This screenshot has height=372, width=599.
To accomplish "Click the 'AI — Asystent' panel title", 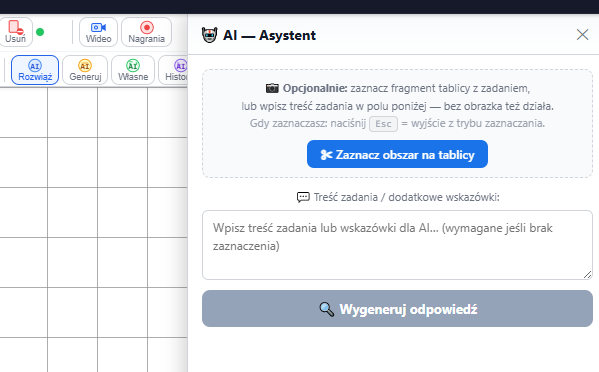I will (x=269, y=35).
